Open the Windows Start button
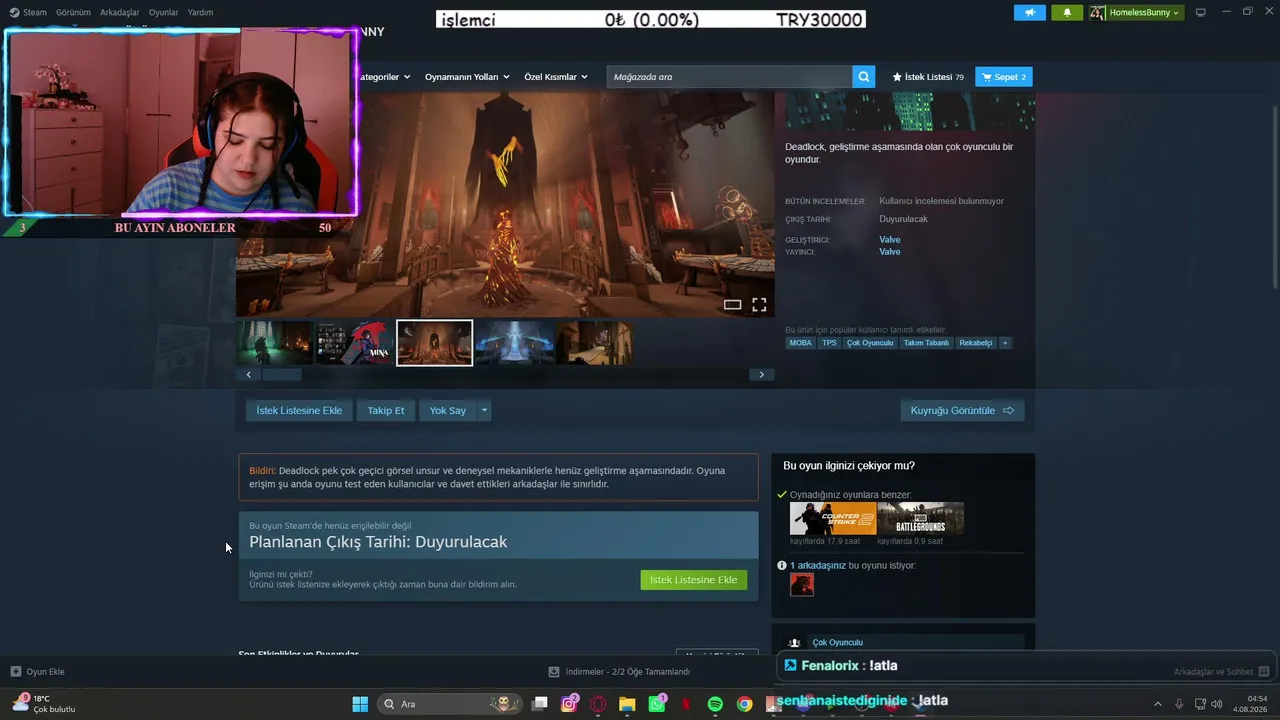The width and height of the screenshot is (1280, 720). (360, 704)
